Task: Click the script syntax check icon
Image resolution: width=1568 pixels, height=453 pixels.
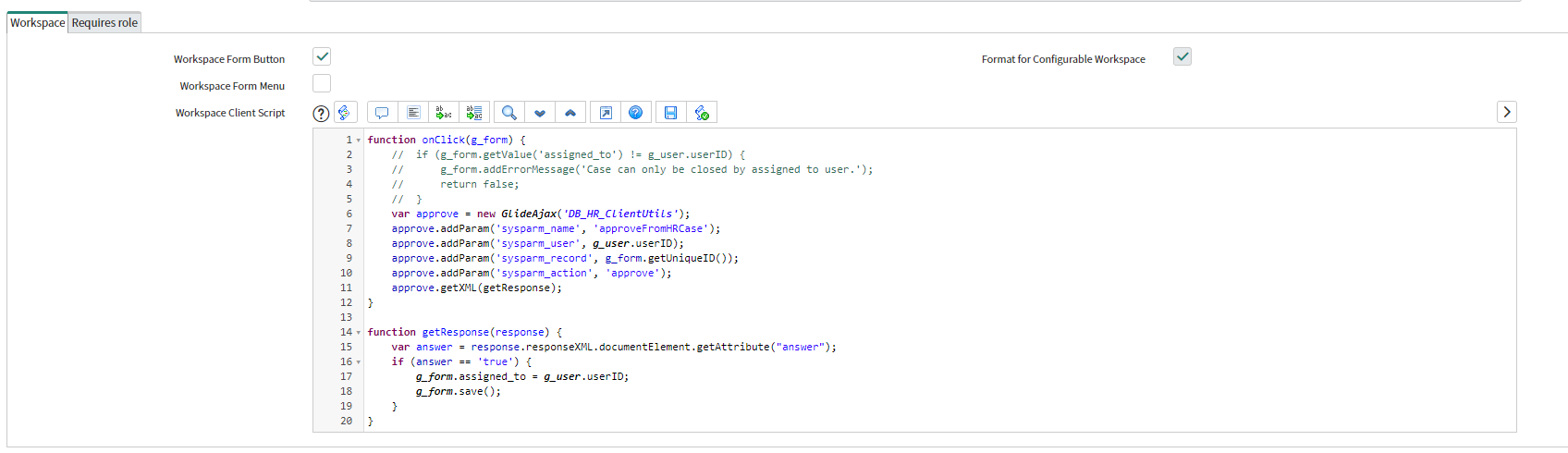Action: (x=702, y=113)
